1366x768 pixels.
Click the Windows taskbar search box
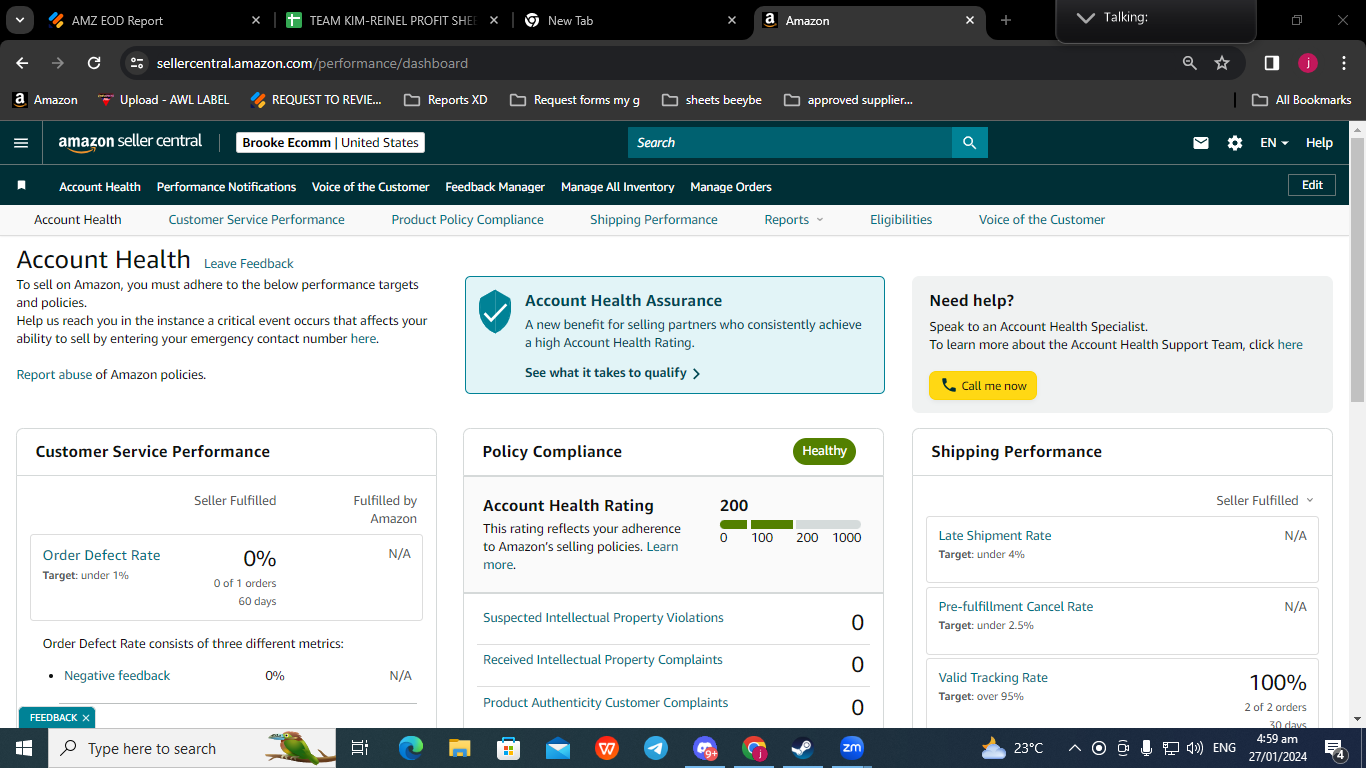tap(193, 748)
